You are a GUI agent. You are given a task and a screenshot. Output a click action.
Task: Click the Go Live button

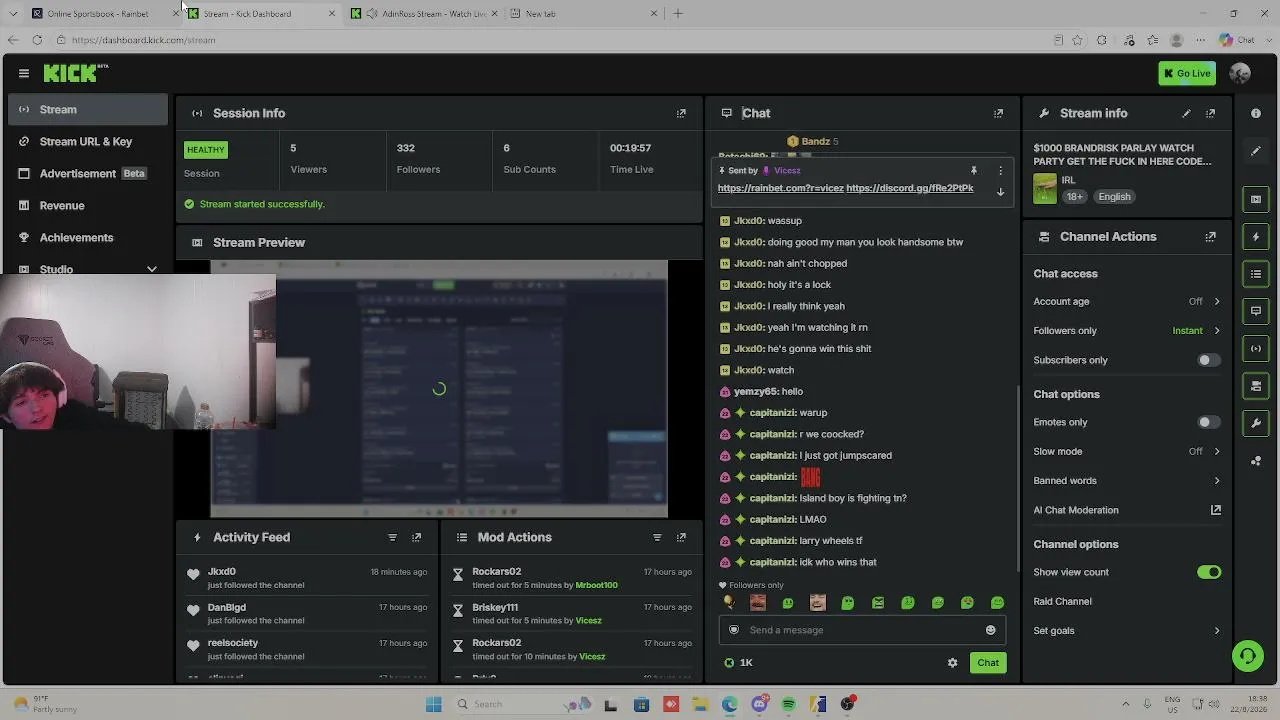point(1186,73)
